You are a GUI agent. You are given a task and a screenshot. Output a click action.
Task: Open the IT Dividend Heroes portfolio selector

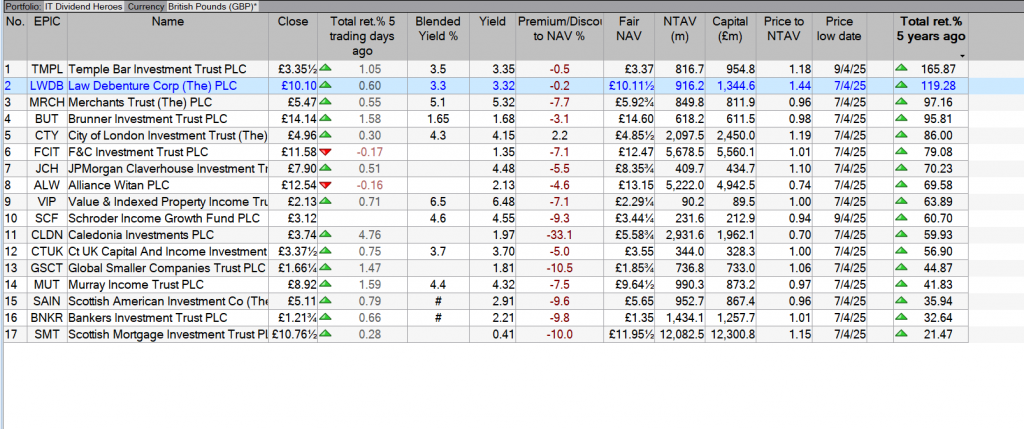(x=84, y=6)
